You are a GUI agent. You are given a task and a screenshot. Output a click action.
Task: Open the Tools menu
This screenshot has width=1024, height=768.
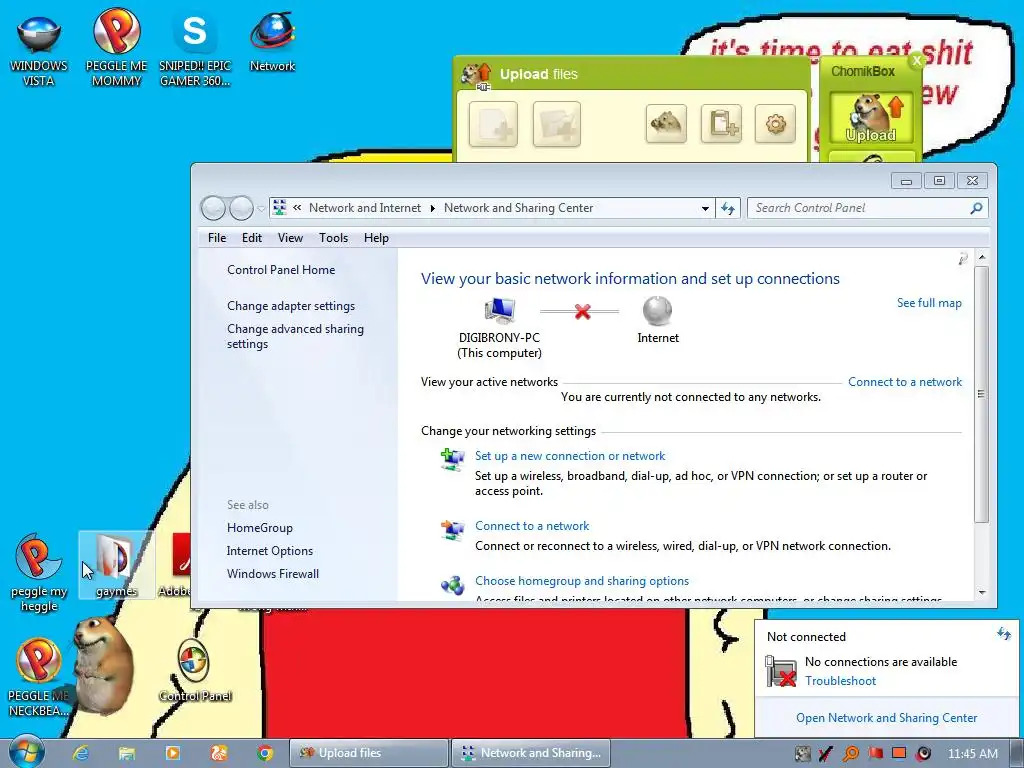pyautogui.click(x=333, y=238)
